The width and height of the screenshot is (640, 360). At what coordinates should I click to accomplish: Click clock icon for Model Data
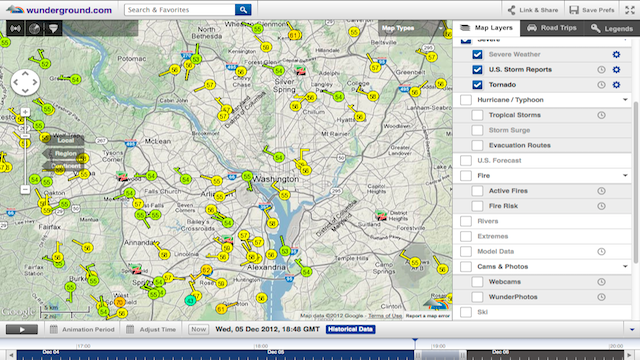[601, 251]
